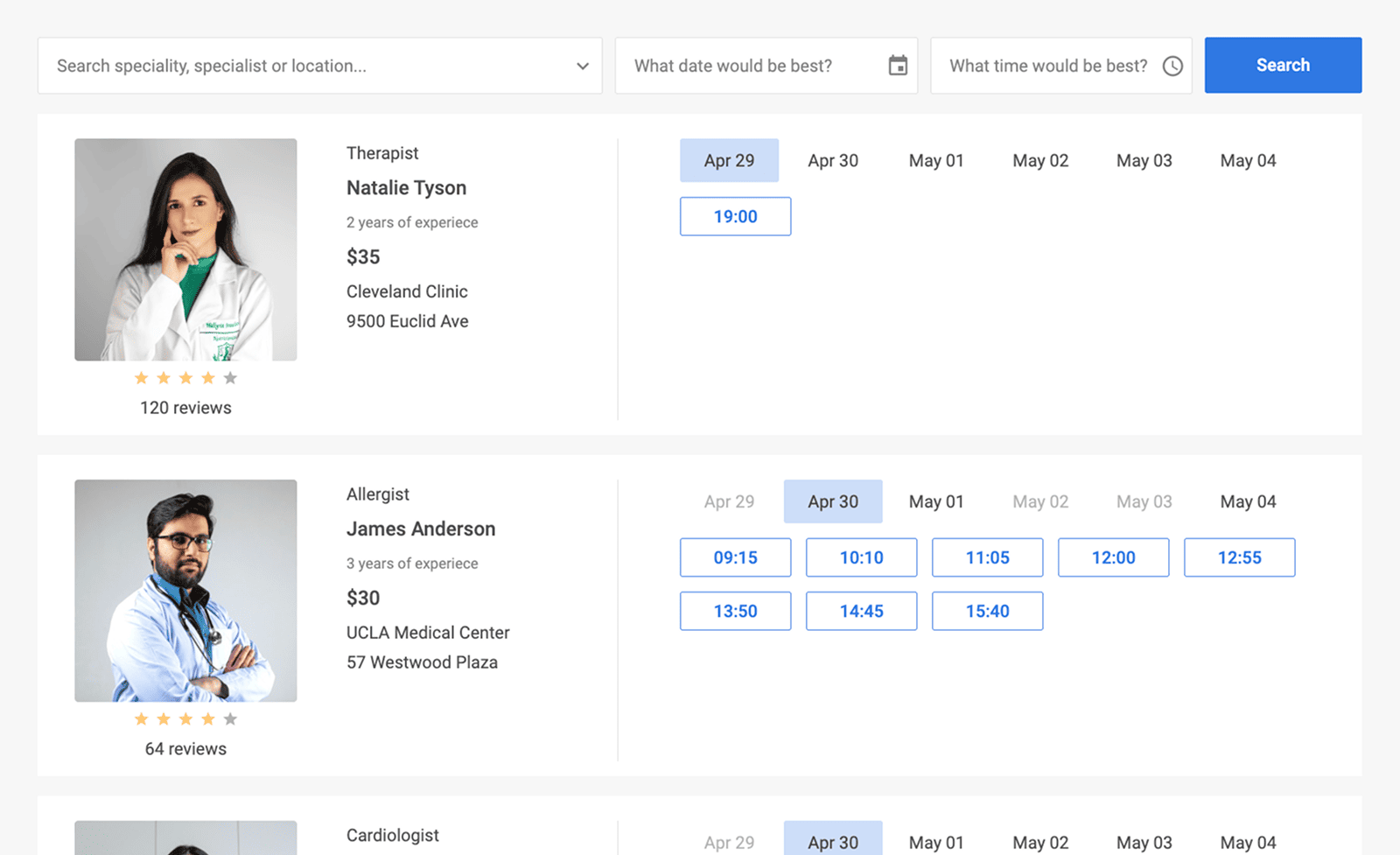Click the 'What date would be best?' field
Screen dimensions: 1400x855
(766, 66)
